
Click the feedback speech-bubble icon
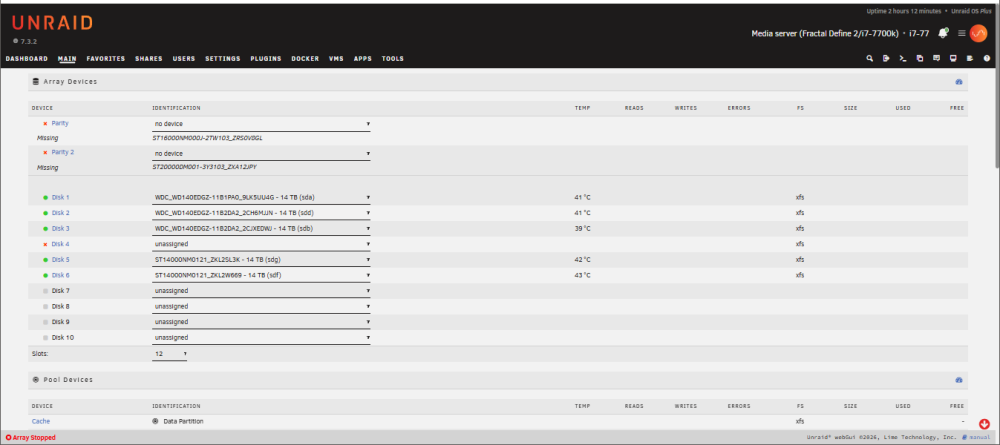click(936, 59)
